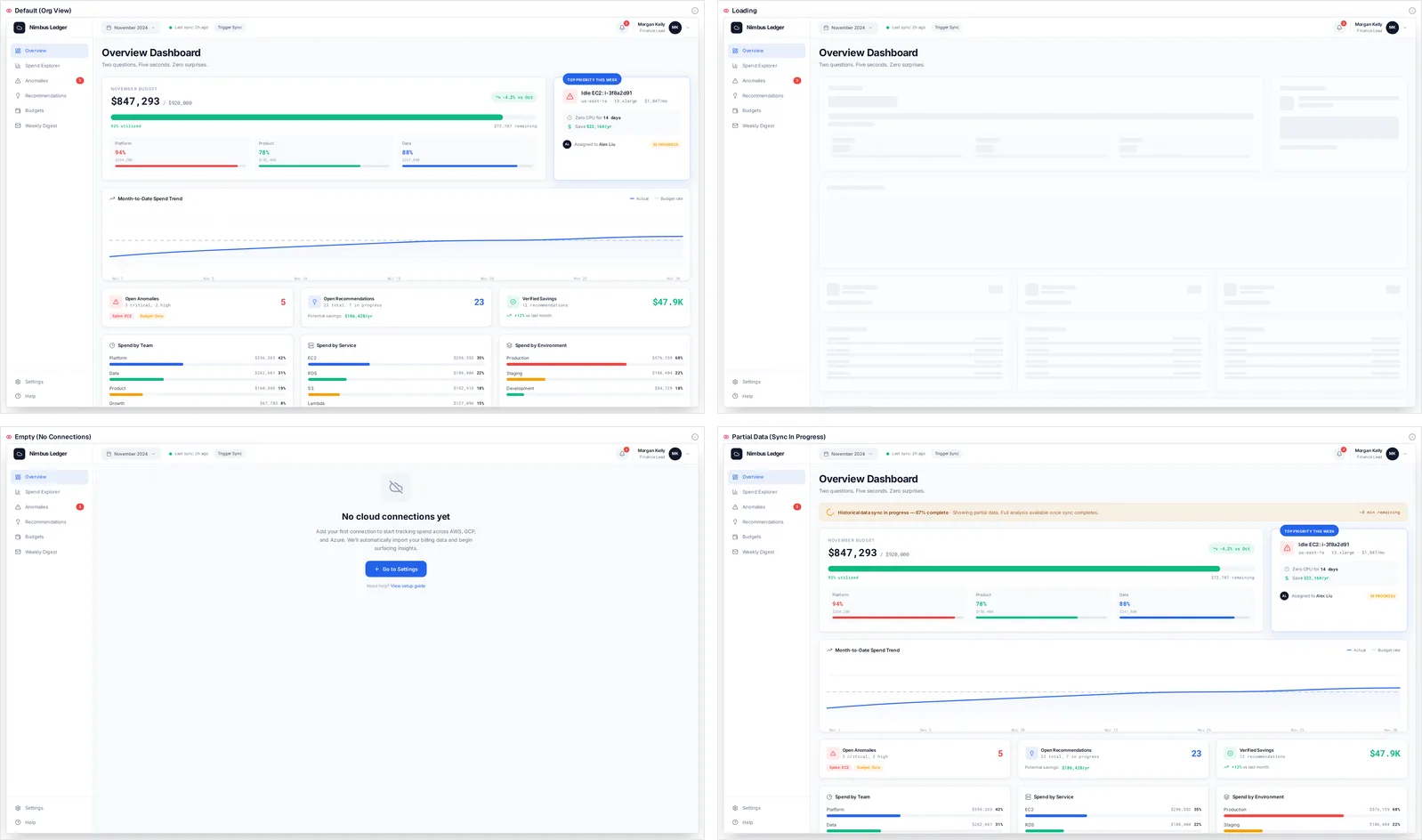Click Recommendations lightbulb icon in Default frame sidebar

click(x=18, y=95)
